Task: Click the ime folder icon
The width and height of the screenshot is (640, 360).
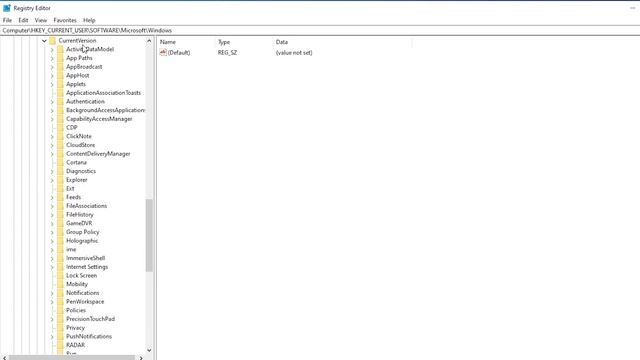Action: point(60,249)
